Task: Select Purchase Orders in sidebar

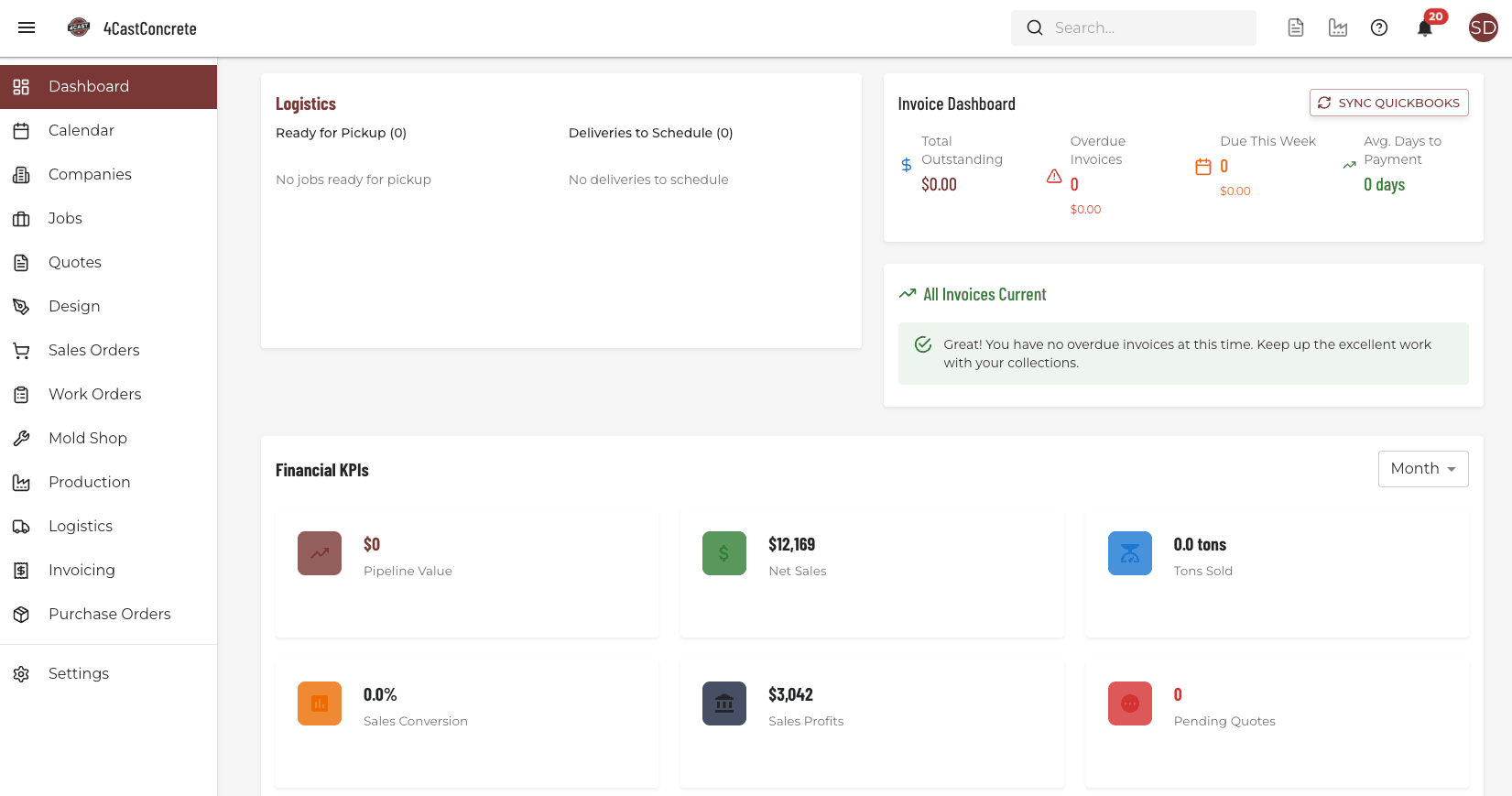Action: click(x=109, y=615)
